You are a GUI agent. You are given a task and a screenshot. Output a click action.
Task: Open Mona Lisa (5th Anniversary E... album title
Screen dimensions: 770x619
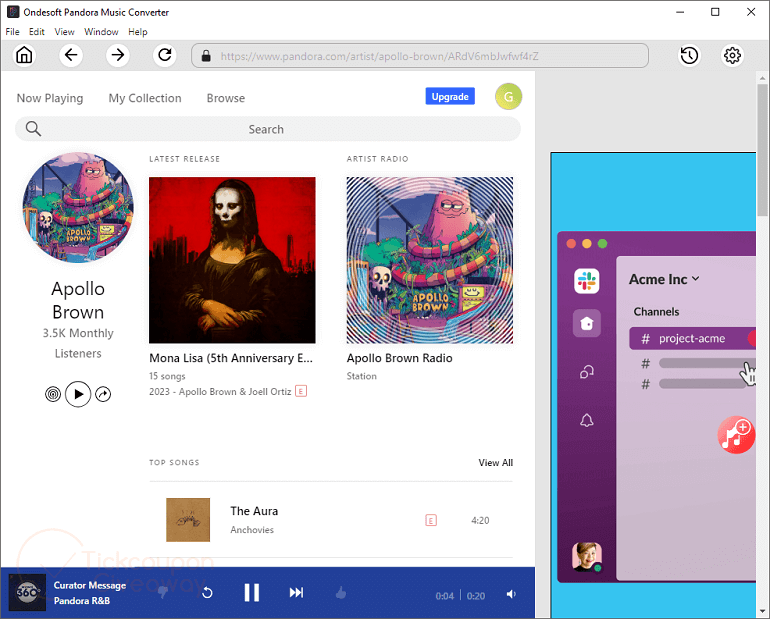pos(231,358)
